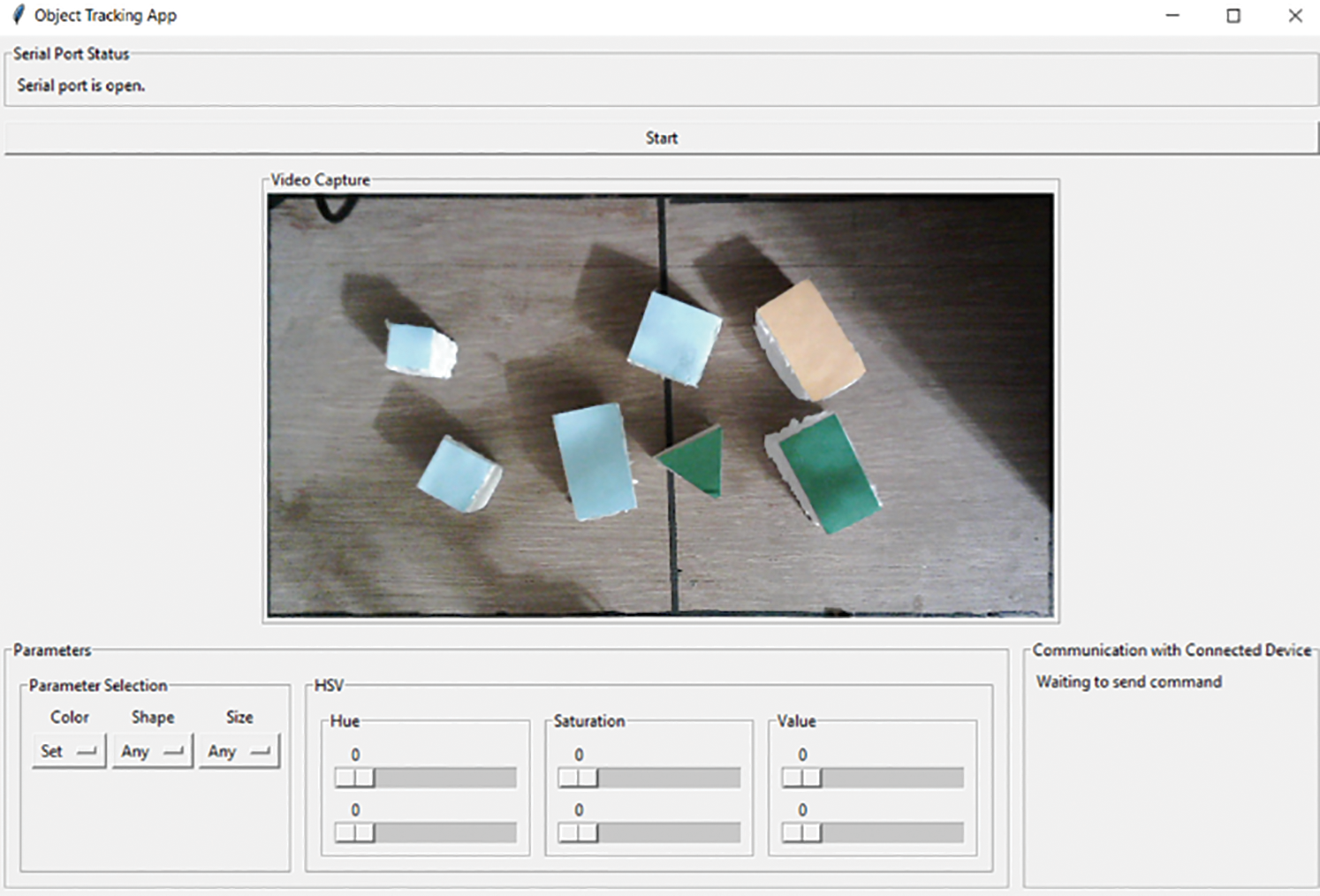The height and width of the screenshot is (896, 1320).
Task: Click the lower Saturation slider handle
Action: click(579, 832)
